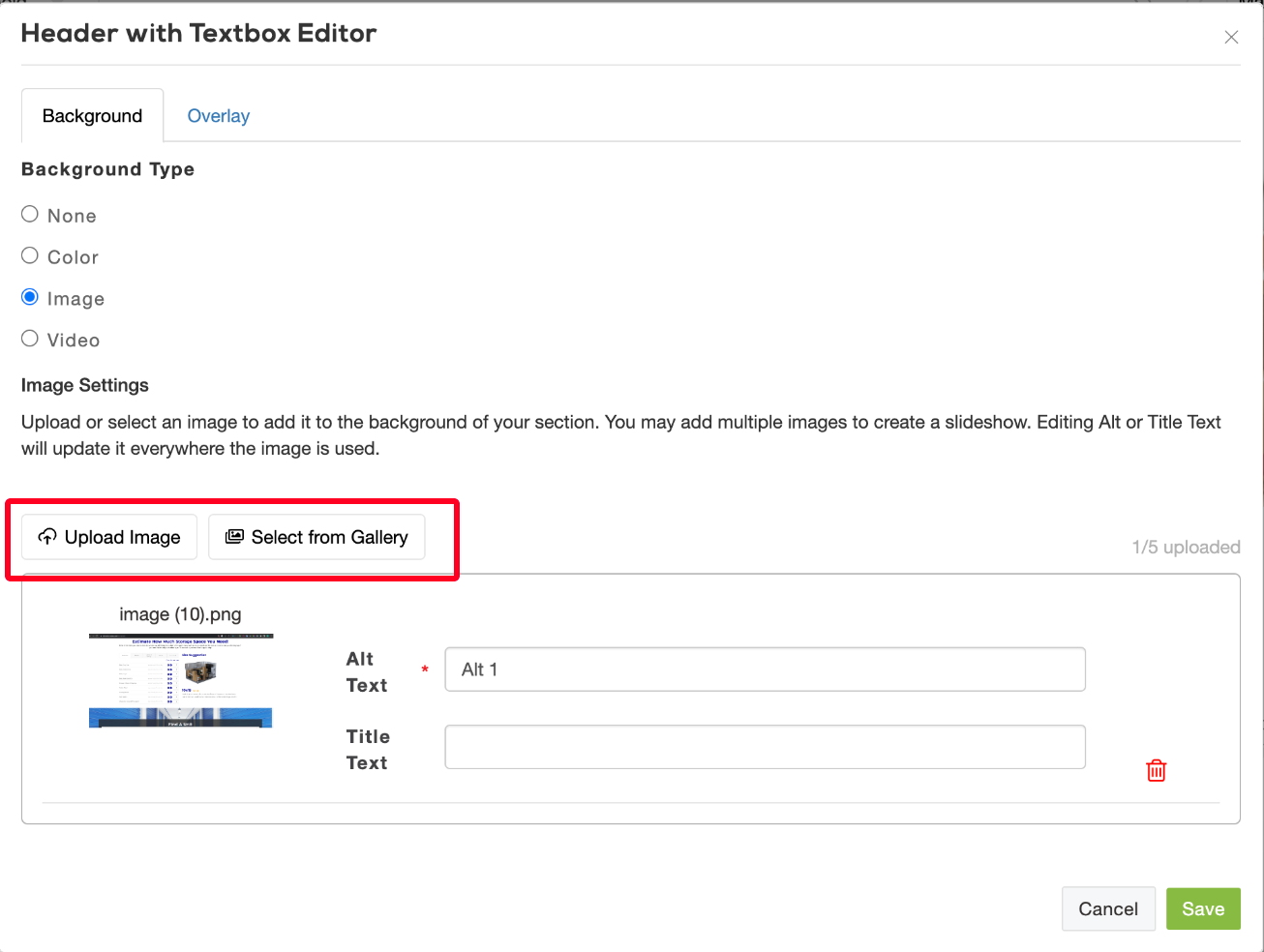Switch to the Overlay tab
The width and height of the screenshot is (1264, 952).
pyautogui.click(x=218, y=116)
